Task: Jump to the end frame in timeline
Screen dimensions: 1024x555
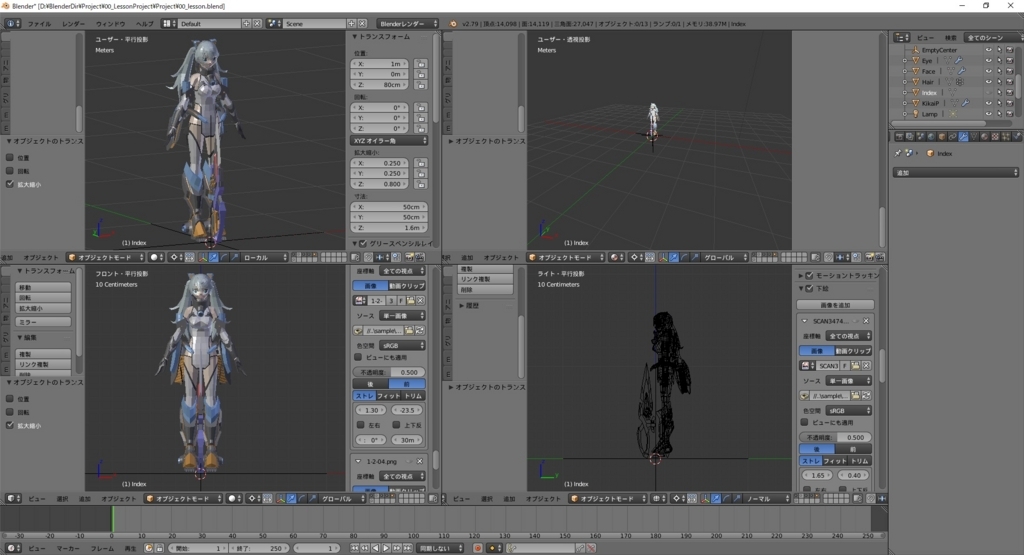Action: tap(408, 548)
